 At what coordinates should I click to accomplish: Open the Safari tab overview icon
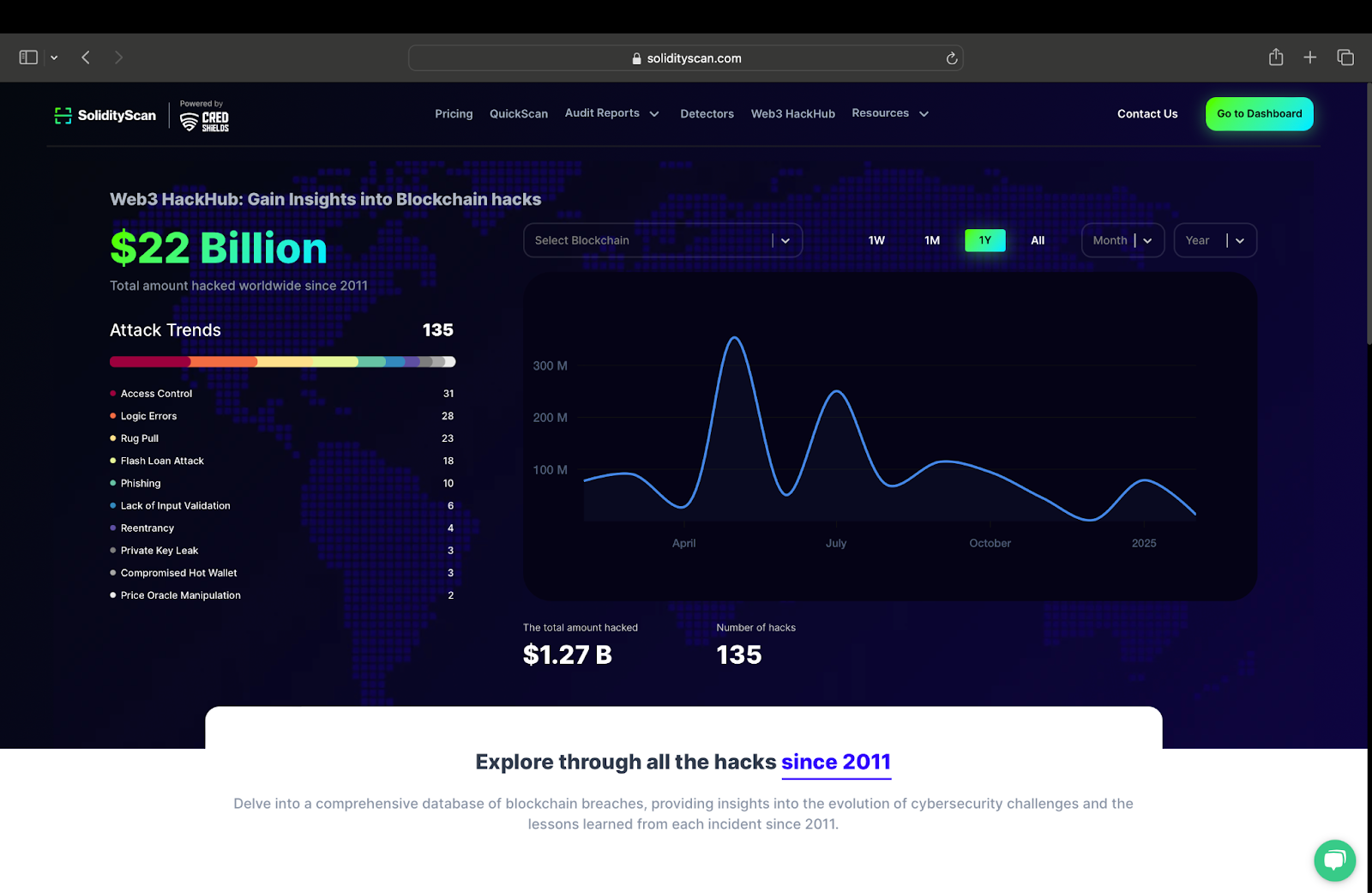click(x=1345, y=57)
